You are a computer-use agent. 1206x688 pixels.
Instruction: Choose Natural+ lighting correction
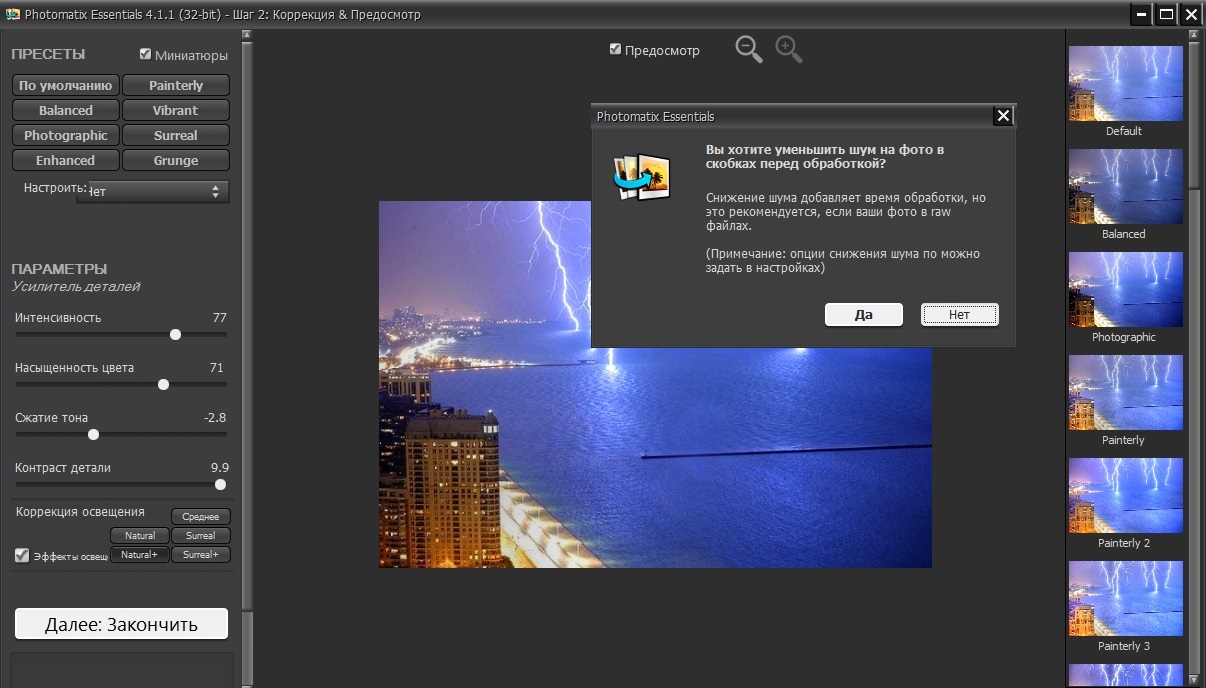140,555
